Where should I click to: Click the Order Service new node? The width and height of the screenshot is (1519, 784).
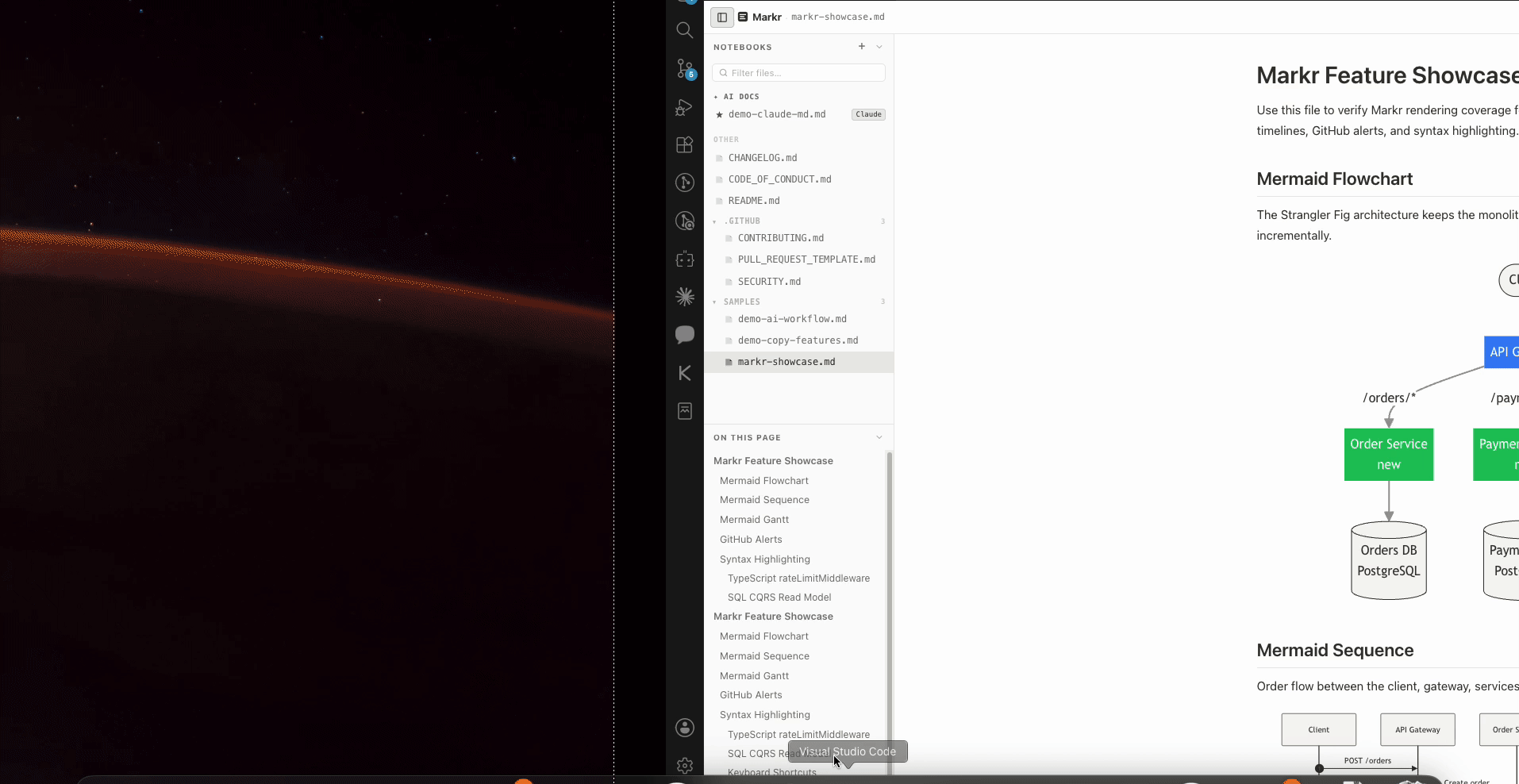(x=1389, y=455)
